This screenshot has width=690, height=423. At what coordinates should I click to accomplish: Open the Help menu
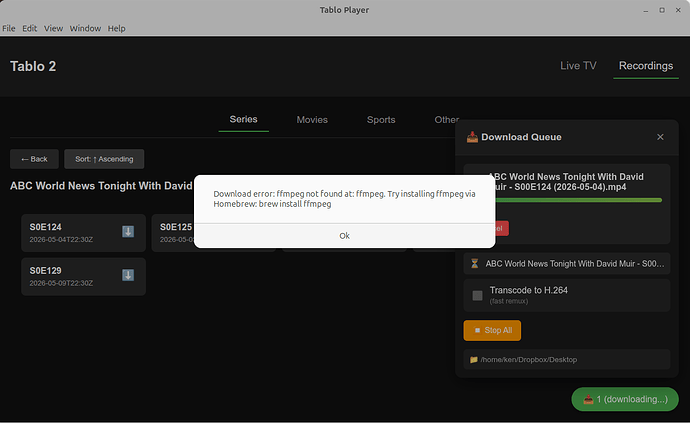click(x=117, y=28)
